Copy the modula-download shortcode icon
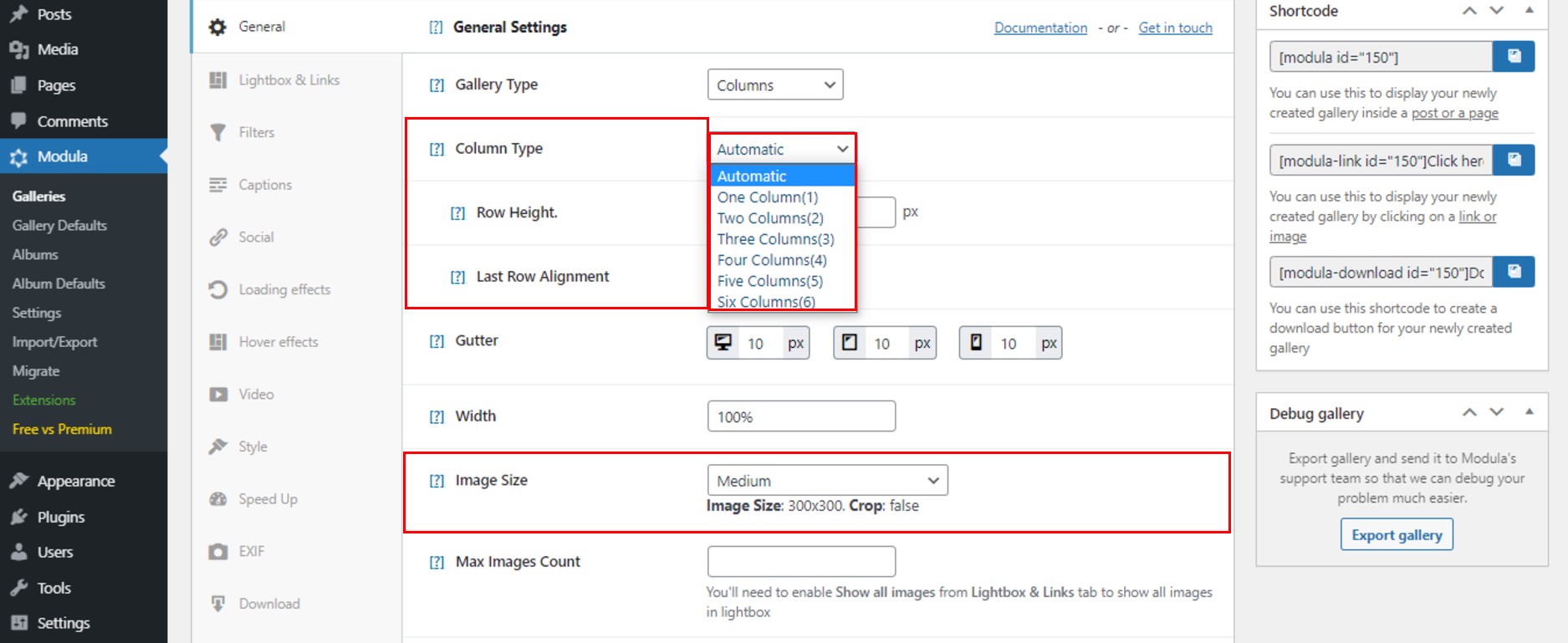 [x=1514, y=271]
